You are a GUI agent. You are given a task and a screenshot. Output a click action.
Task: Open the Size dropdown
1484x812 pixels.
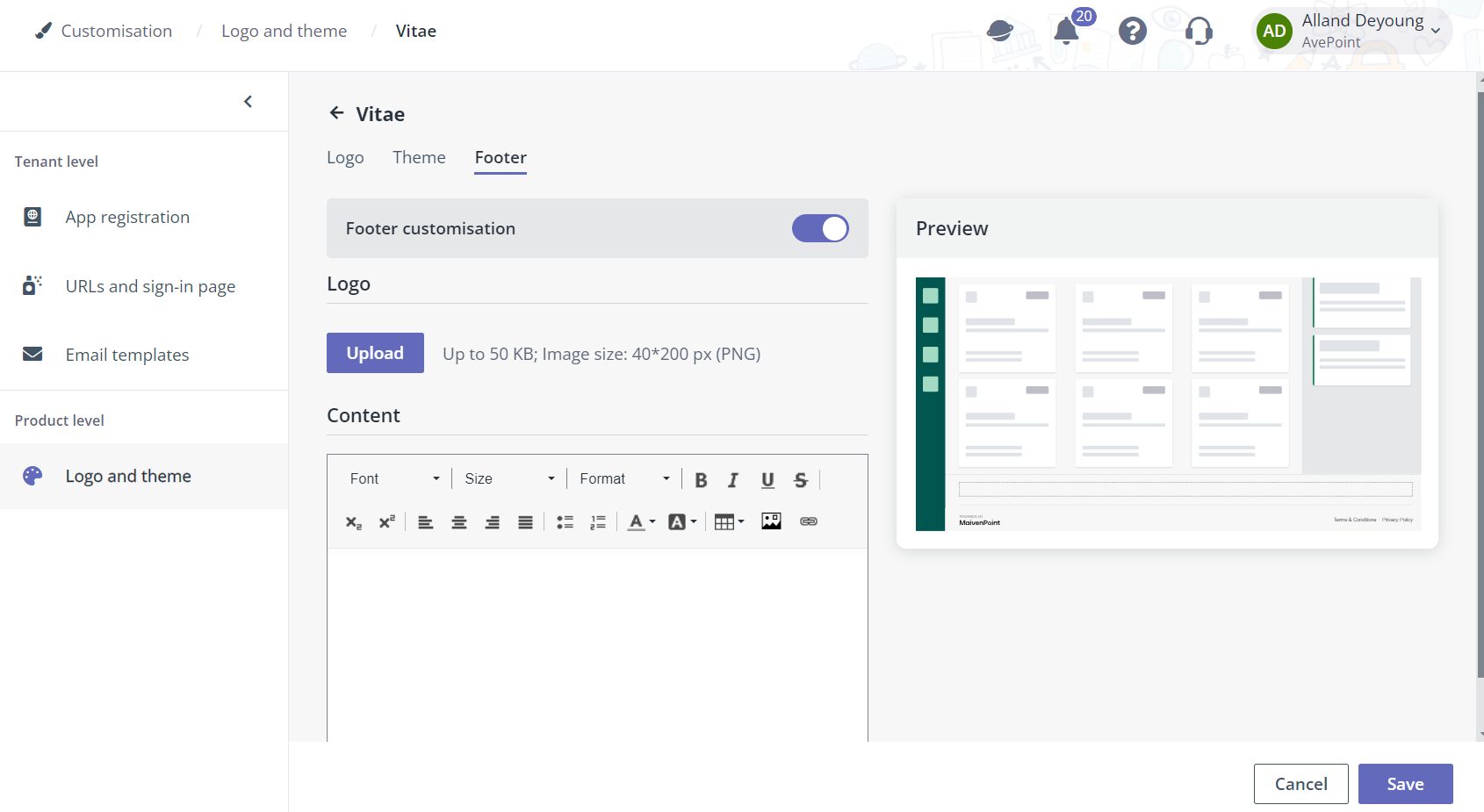click(509, 478)
